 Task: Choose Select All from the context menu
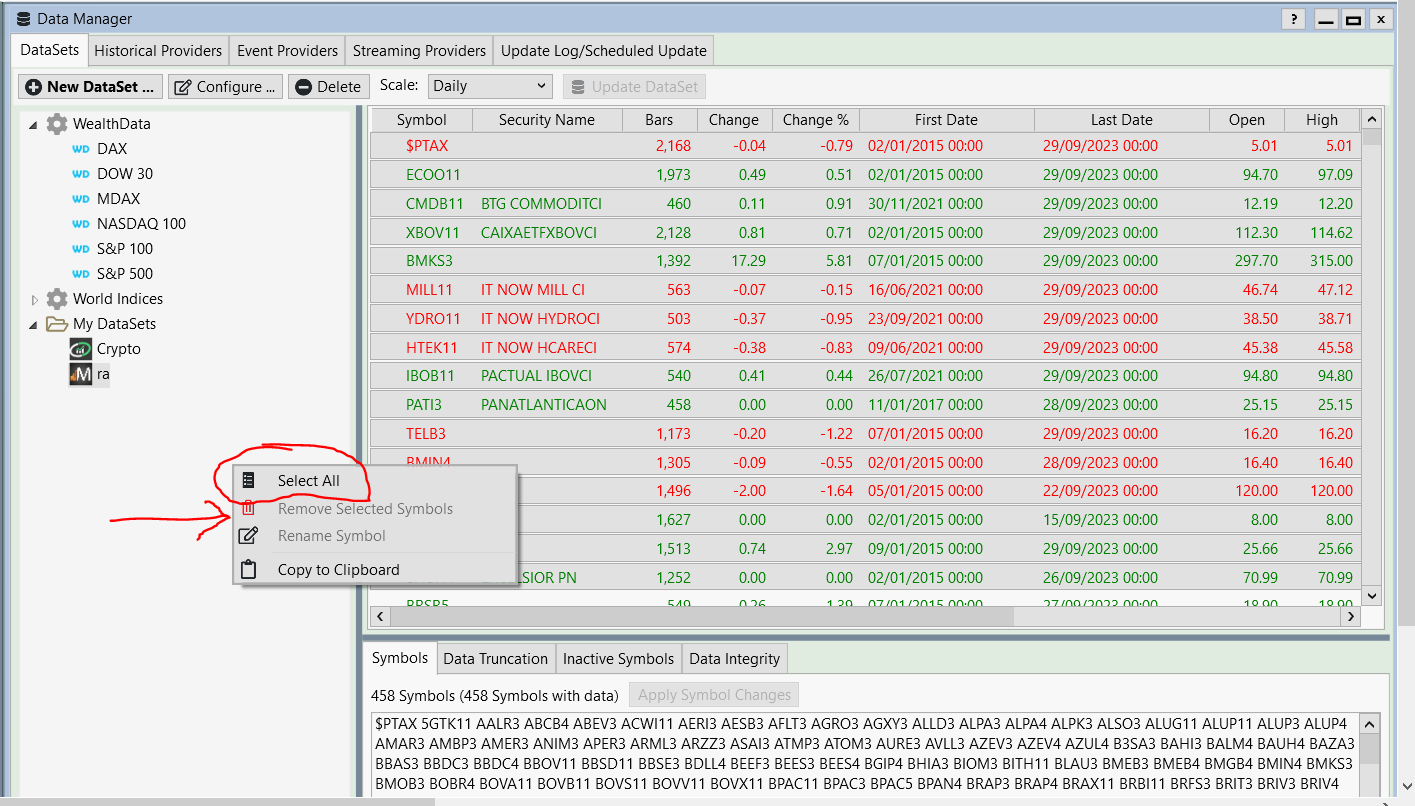pos(308,481)
